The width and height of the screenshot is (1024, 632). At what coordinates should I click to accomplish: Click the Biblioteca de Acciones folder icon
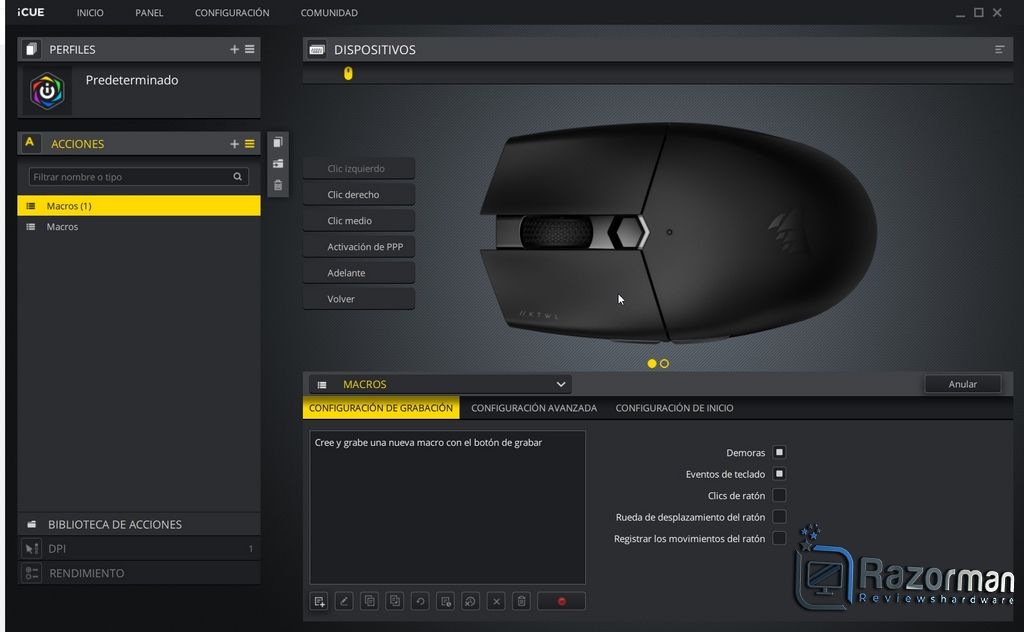pos(31,524)
